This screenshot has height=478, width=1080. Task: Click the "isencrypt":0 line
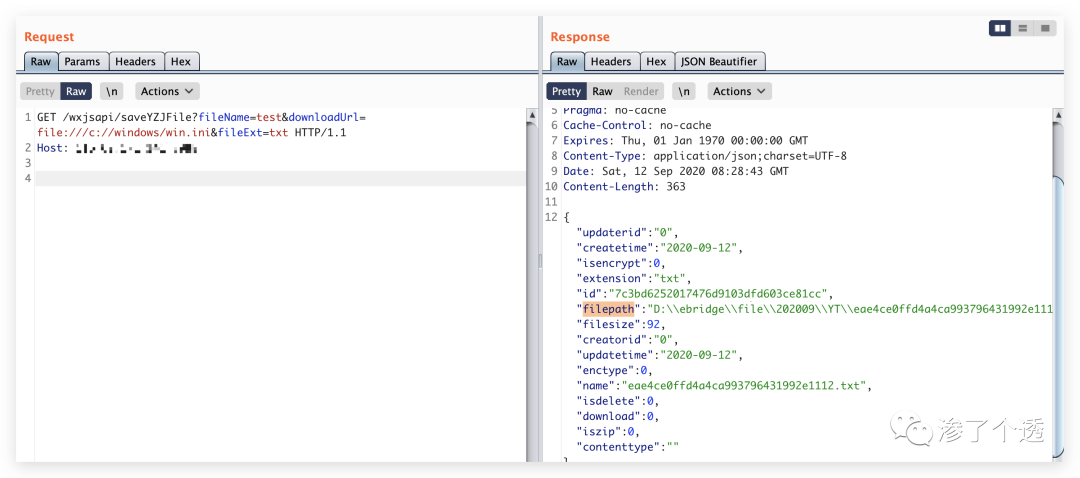[x=622, y=263]
